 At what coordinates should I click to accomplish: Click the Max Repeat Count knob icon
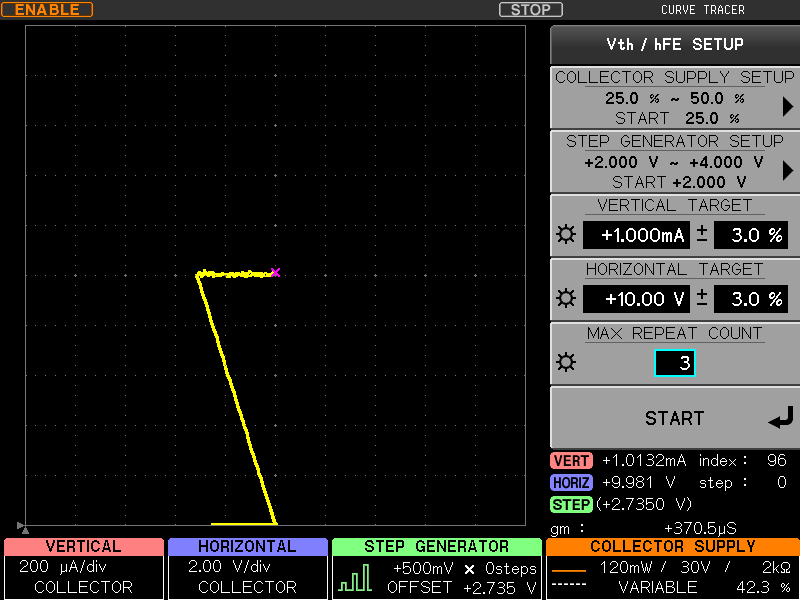point(566,362)
